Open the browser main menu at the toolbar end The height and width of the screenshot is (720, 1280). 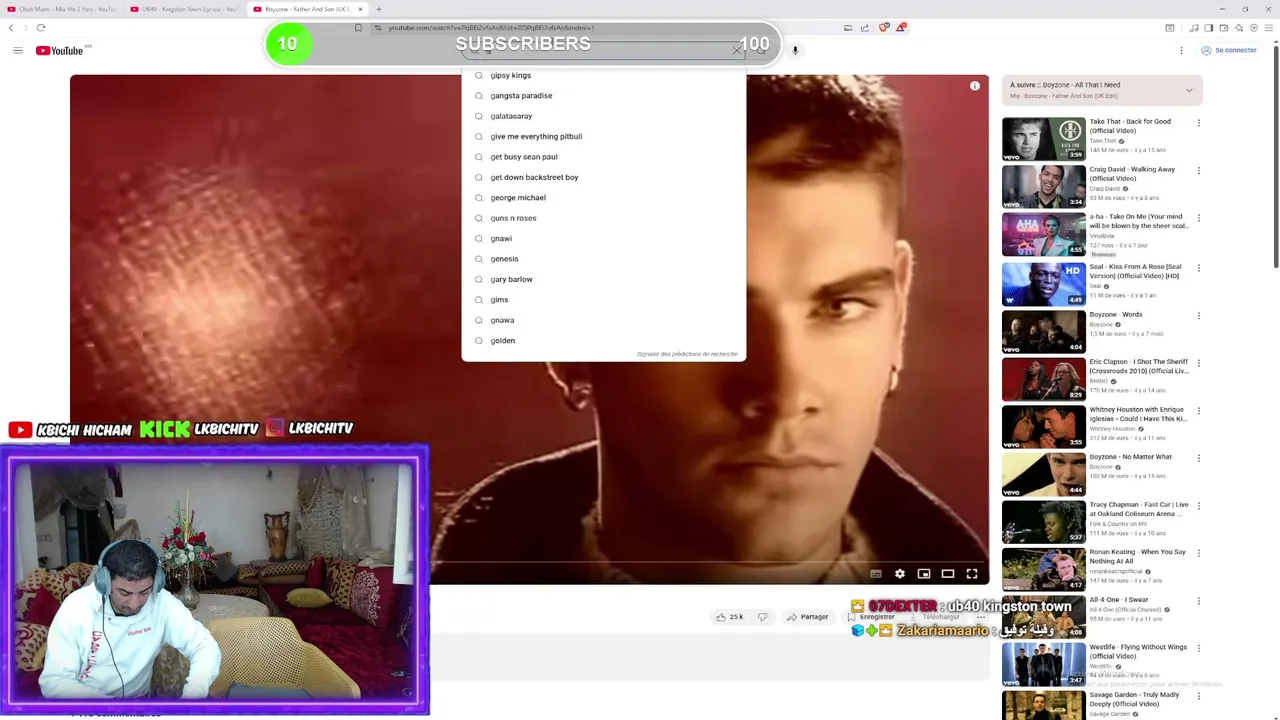1268,28
